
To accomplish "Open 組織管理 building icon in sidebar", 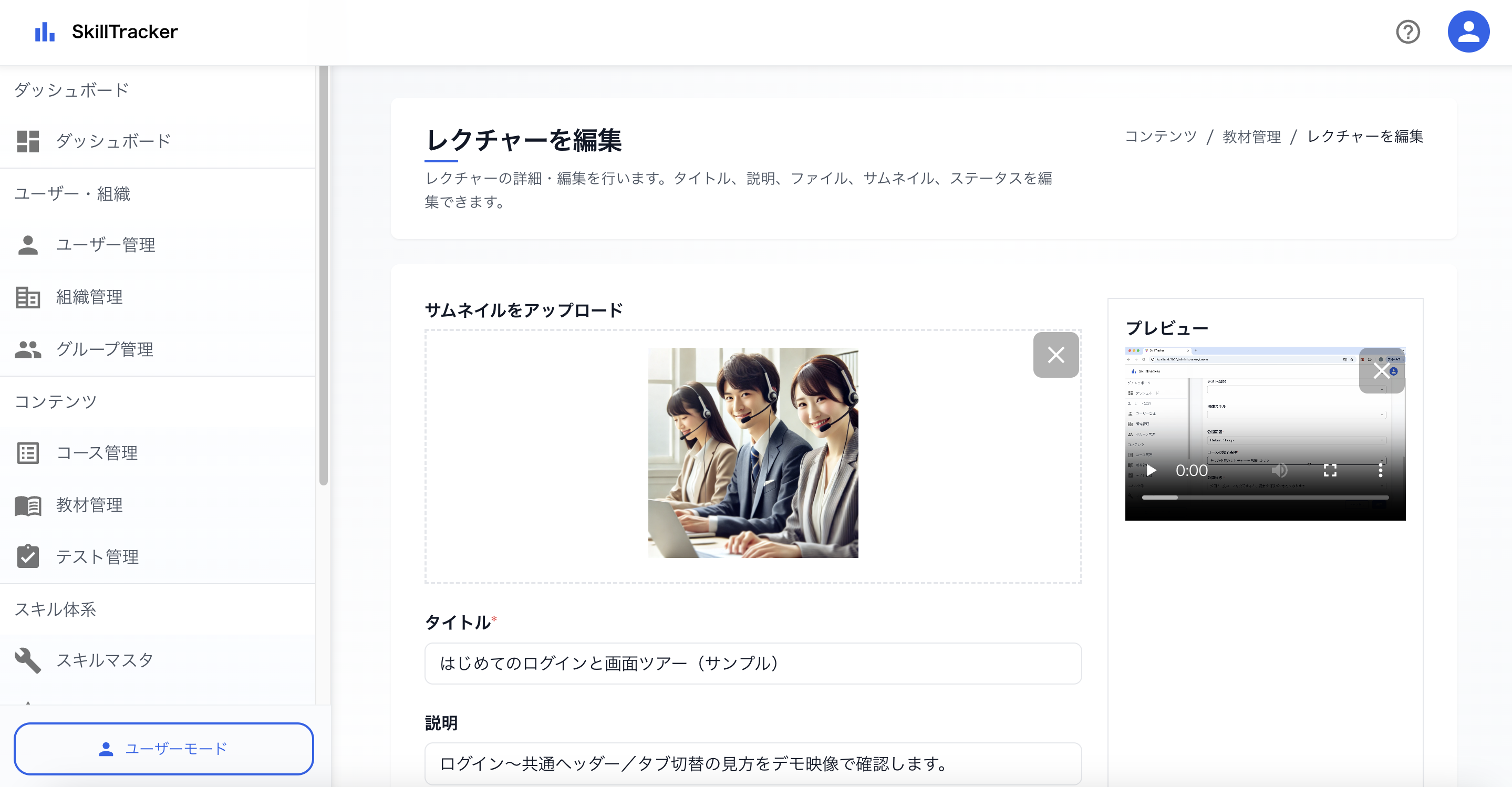I will pos(28,297).
